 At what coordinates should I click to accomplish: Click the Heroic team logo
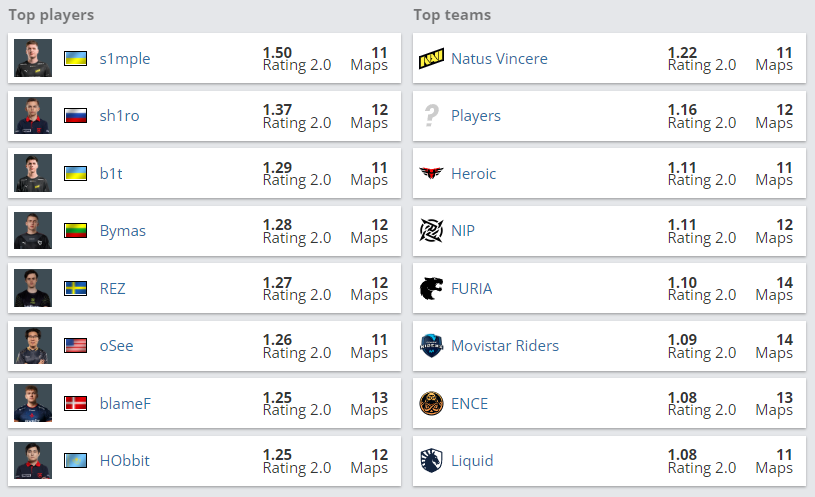coord(431,173)
